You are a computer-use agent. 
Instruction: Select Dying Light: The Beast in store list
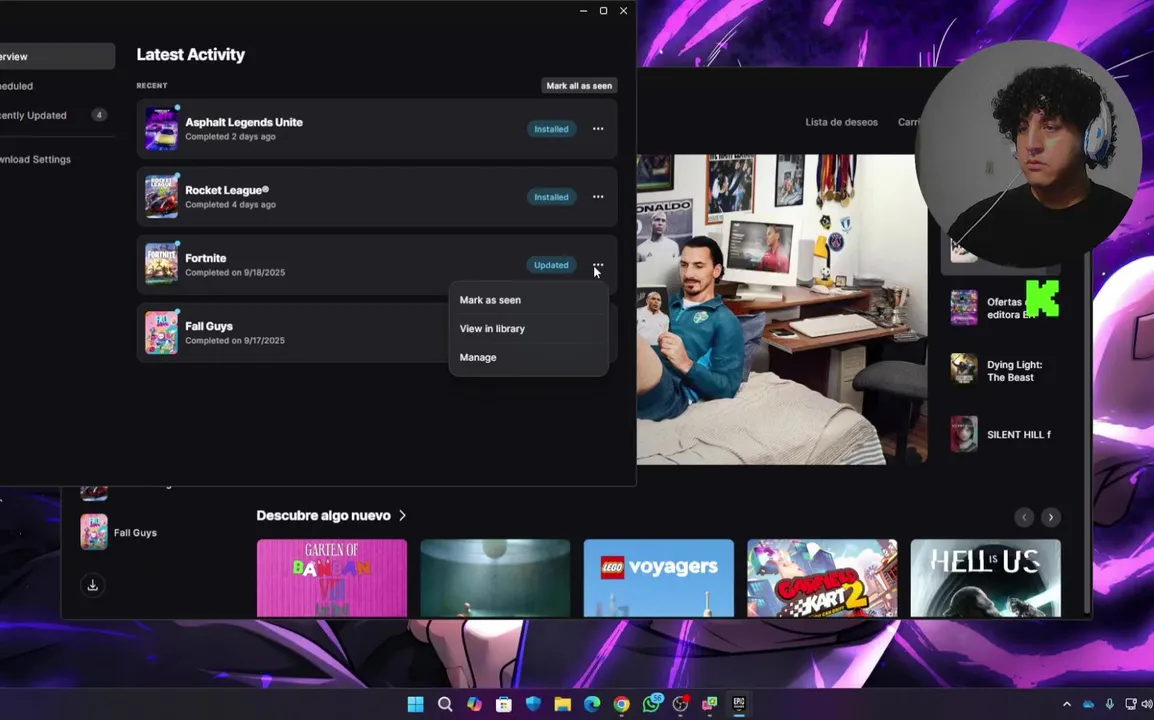[1002, 370]
